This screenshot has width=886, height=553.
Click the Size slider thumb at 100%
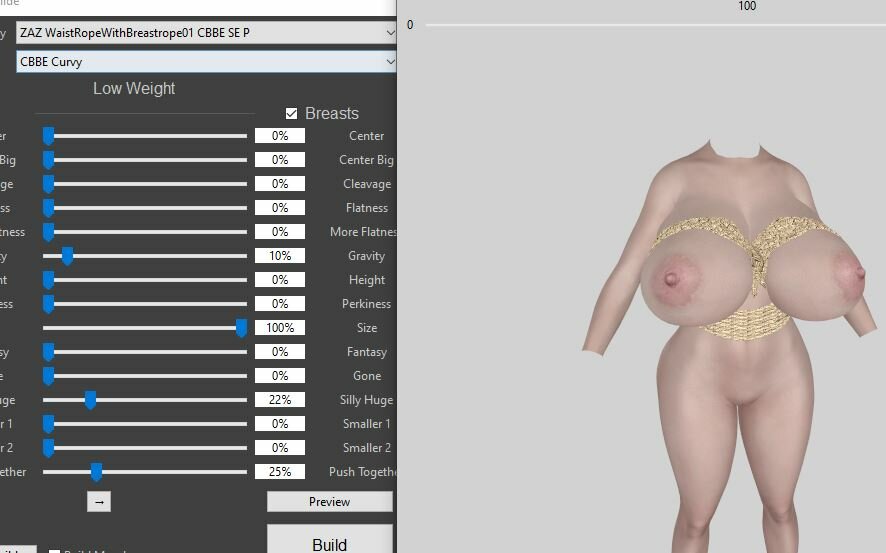pos(241,328)
